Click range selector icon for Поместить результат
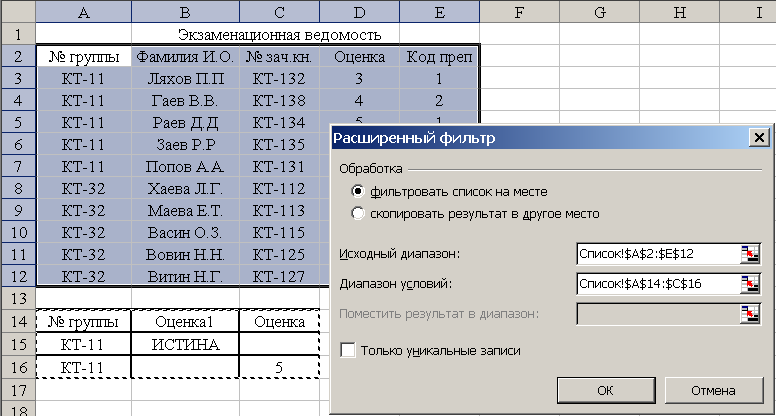This screenshot has height=416, width=776. (x=750, y=314)
